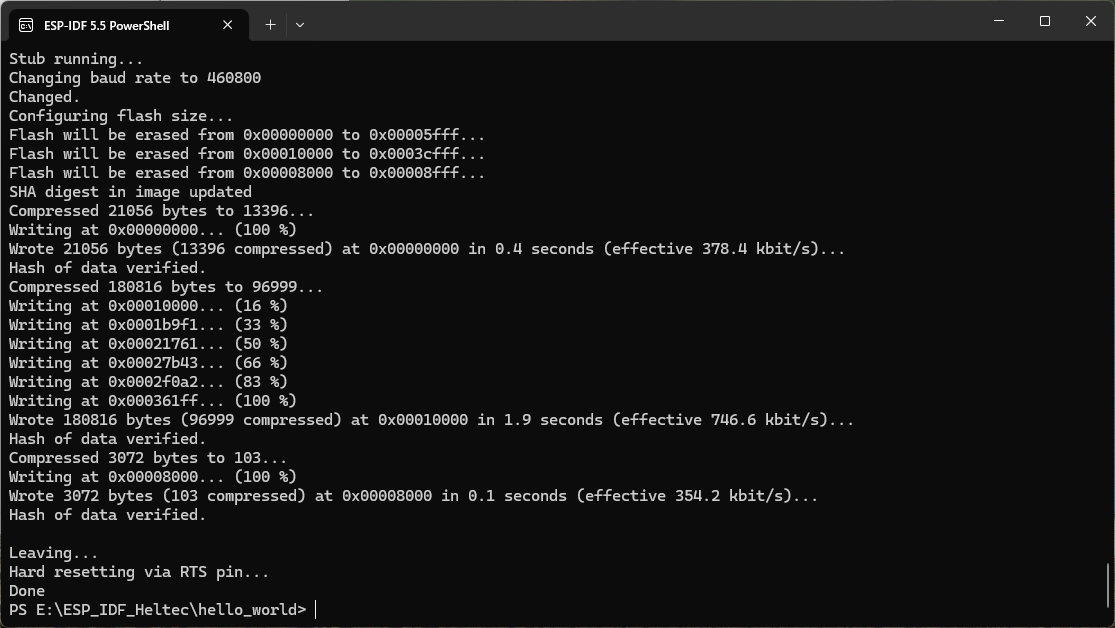This screenshot has width=1115, height=628.
Task: Click the 'Hard resetting via RTS pin...' line
Action: coord(139,572)
